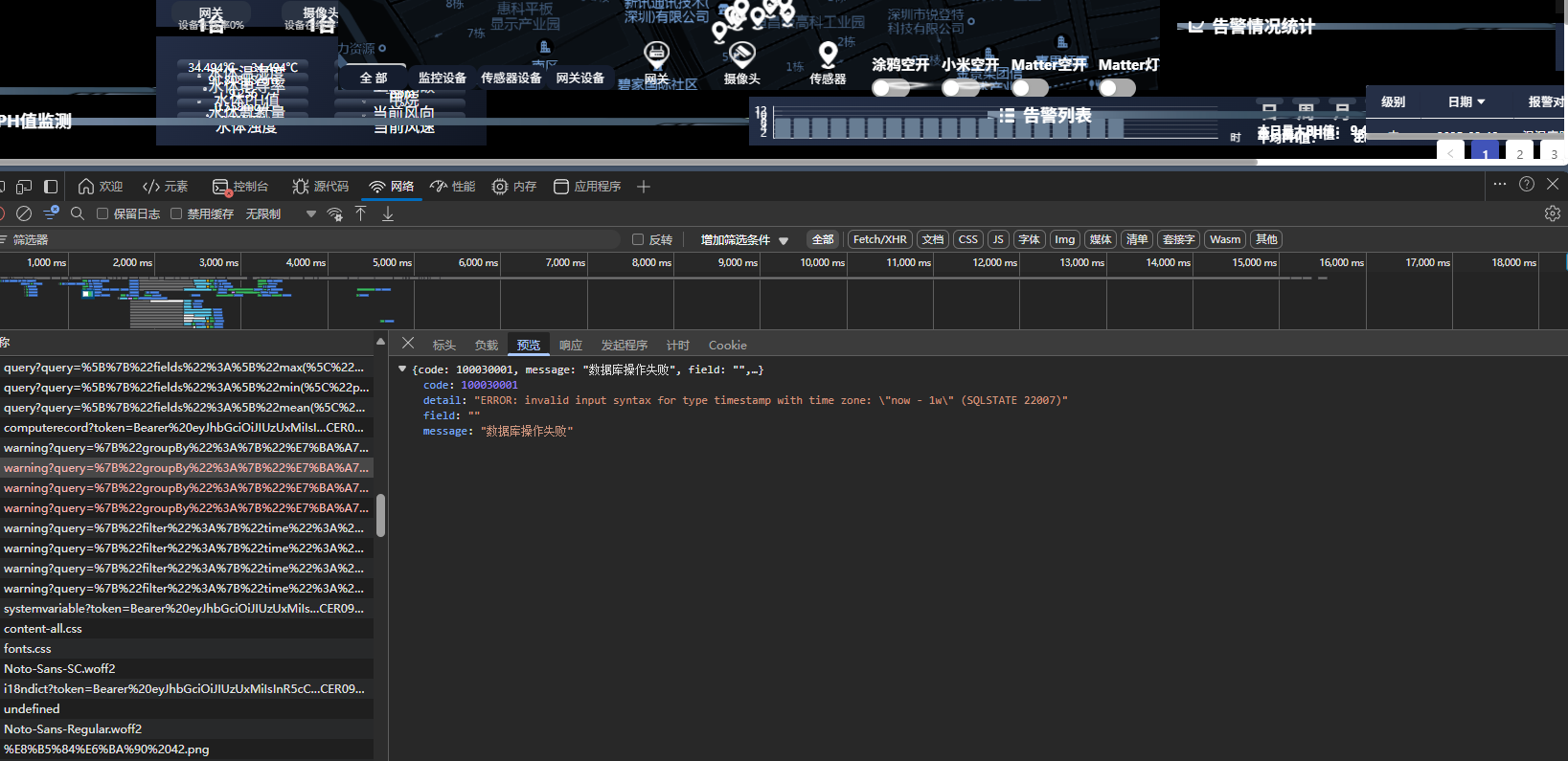The width and height of the screenshot is (1568, 761).
Task: Filter requests by CSS
Action: [968, 239]
